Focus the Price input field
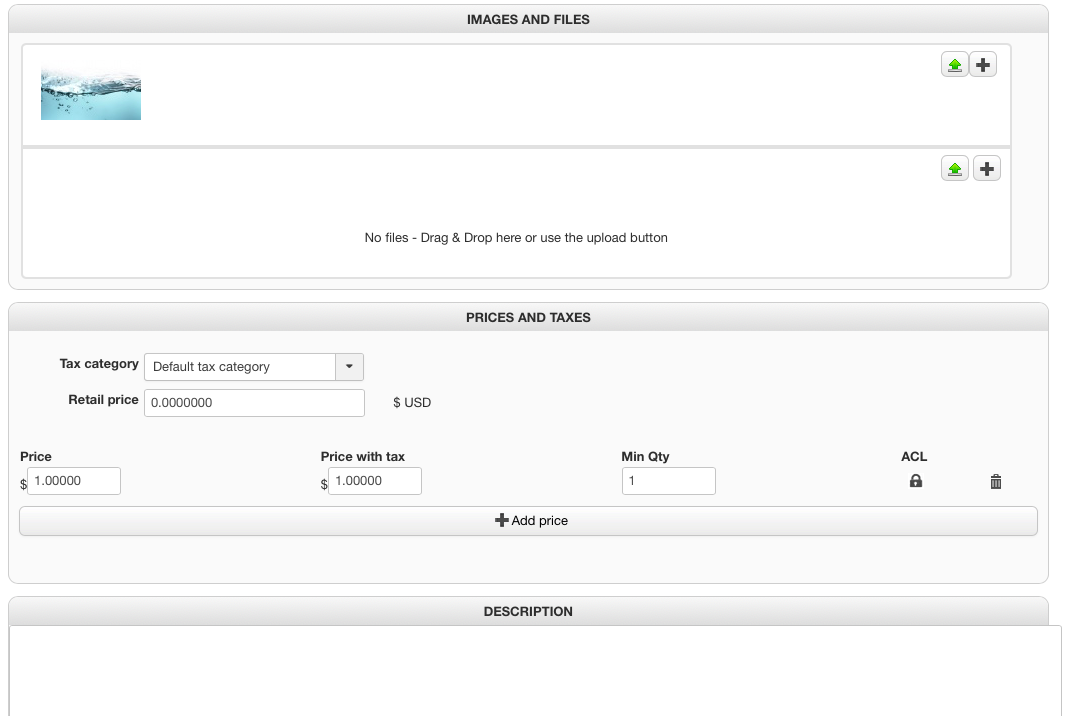 (74, 481)
